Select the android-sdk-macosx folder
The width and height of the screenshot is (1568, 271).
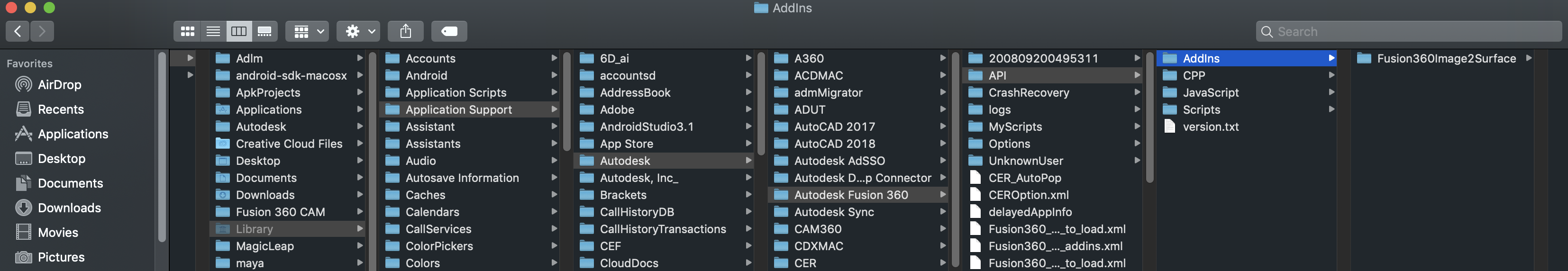[287, 75]
